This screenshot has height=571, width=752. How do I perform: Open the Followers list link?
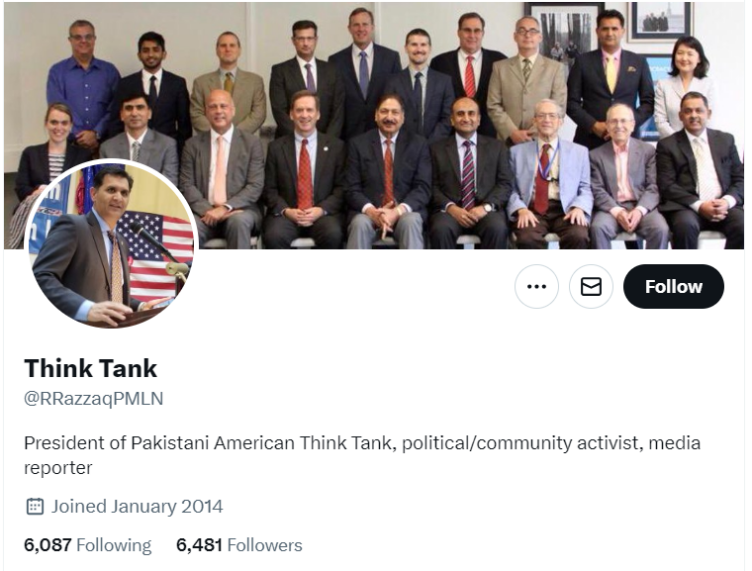[x=265, y=545]
